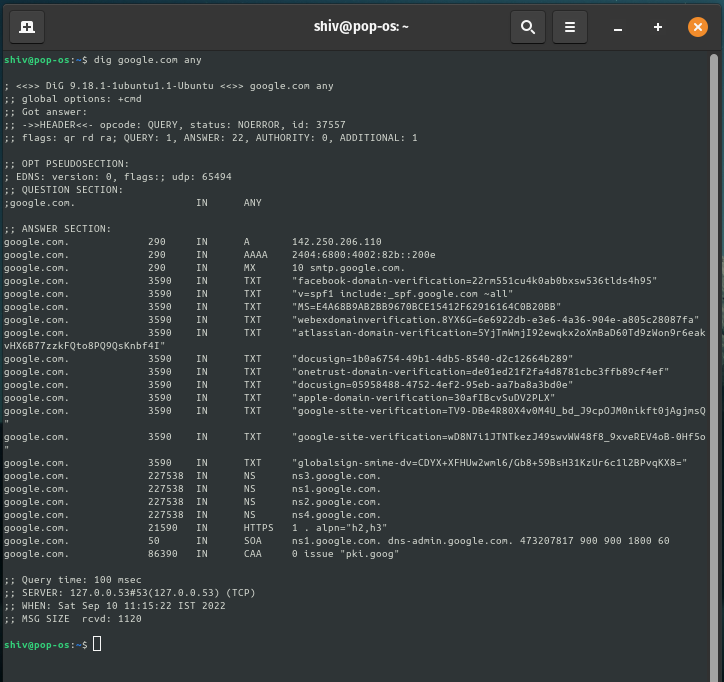
Task: Click the v=spf1 TXT record value
Action: tap(402, 294)
